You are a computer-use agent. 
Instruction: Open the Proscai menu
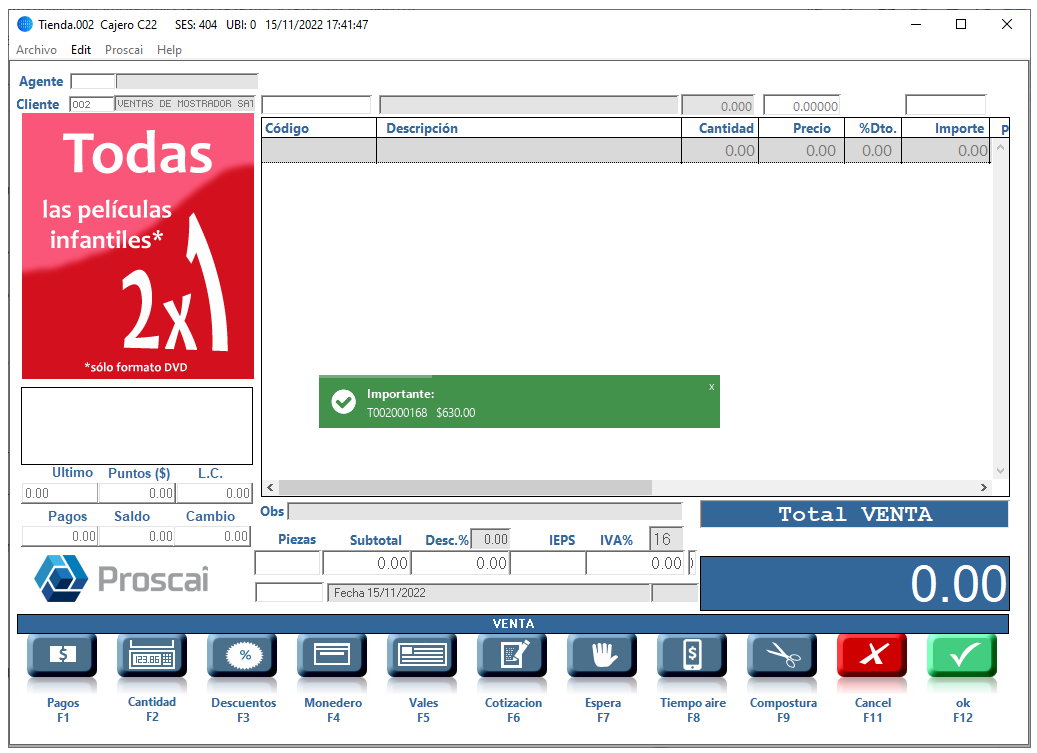[124, 50]
